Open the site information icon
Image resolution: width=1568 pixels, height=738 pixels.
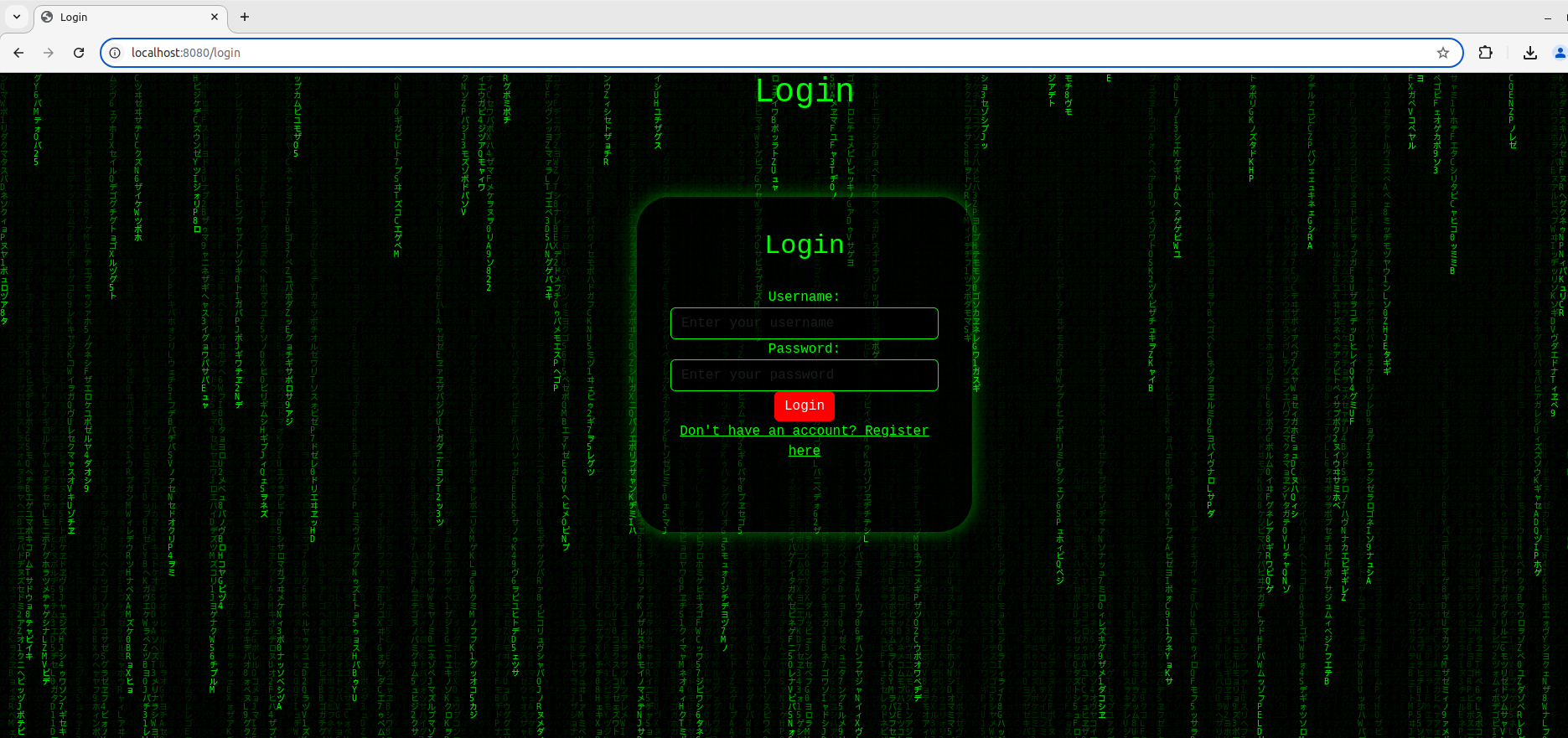pos(116,53)
